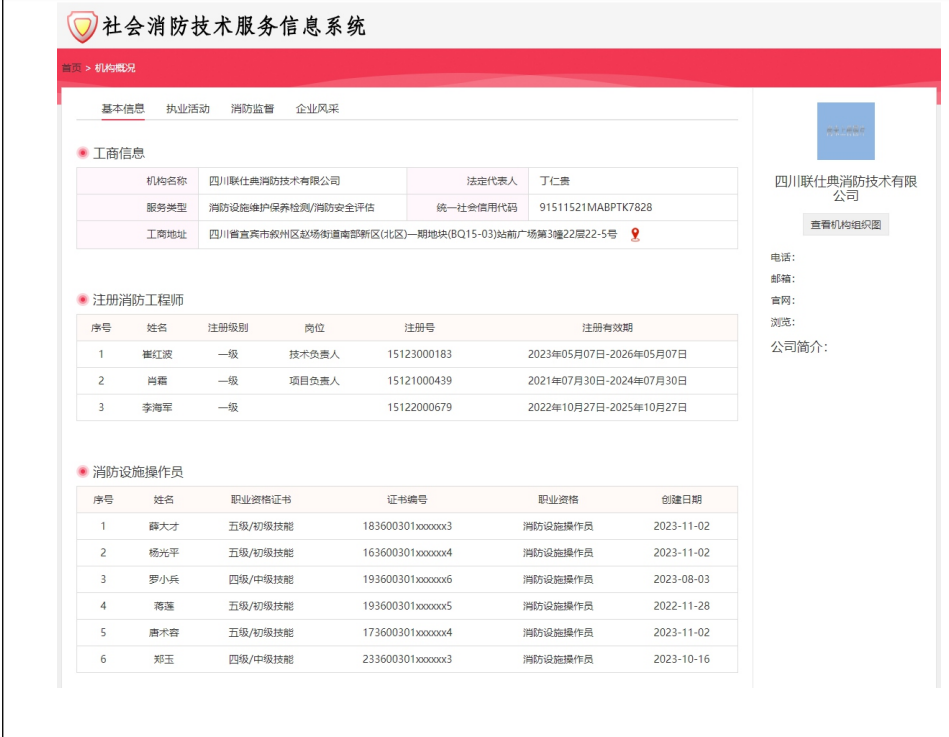Open the blue company logo thumbnail
The image size is (949, 737).
[846, 131]
